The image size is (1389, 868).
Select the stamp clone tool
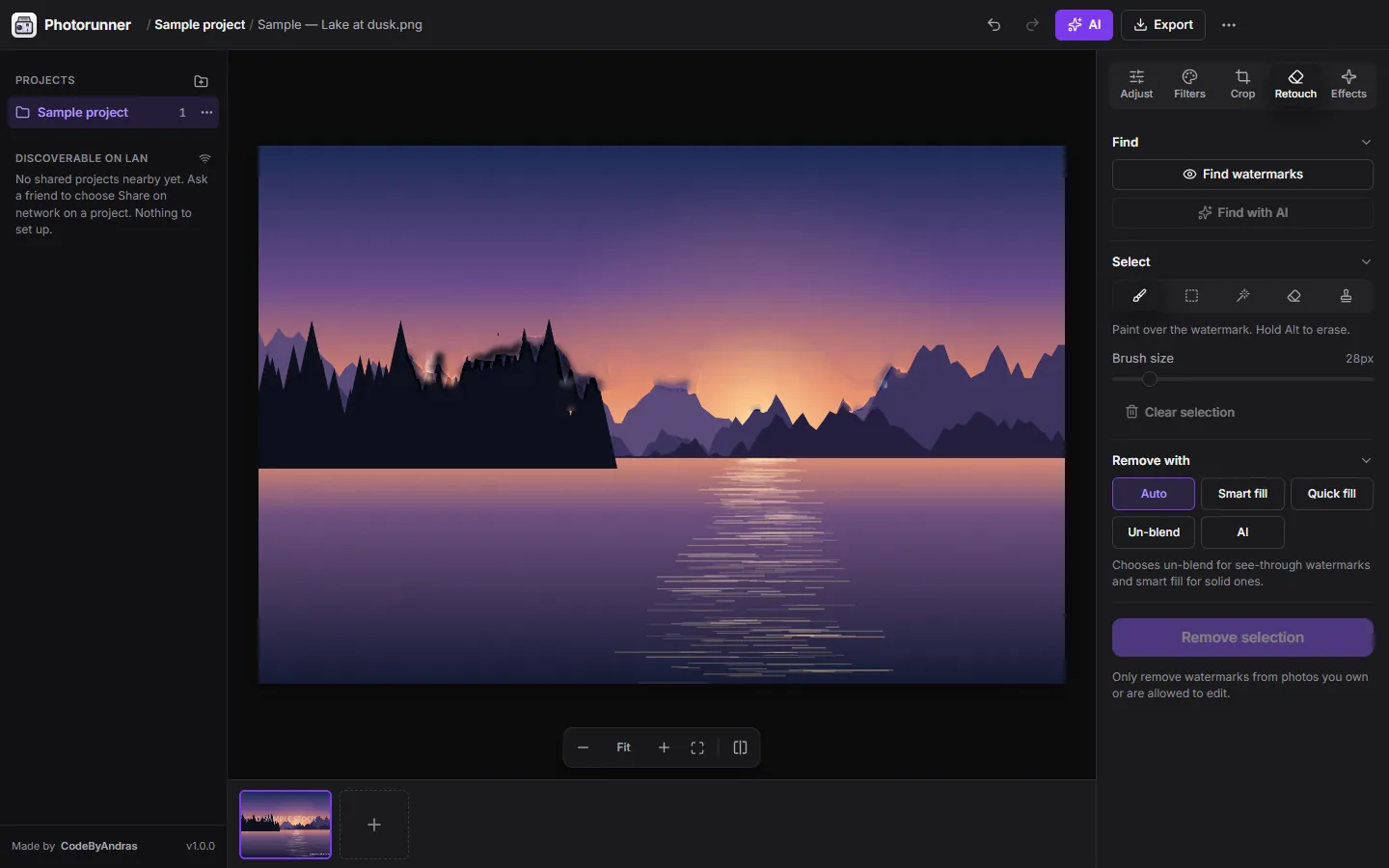(x=1346, y=296)
